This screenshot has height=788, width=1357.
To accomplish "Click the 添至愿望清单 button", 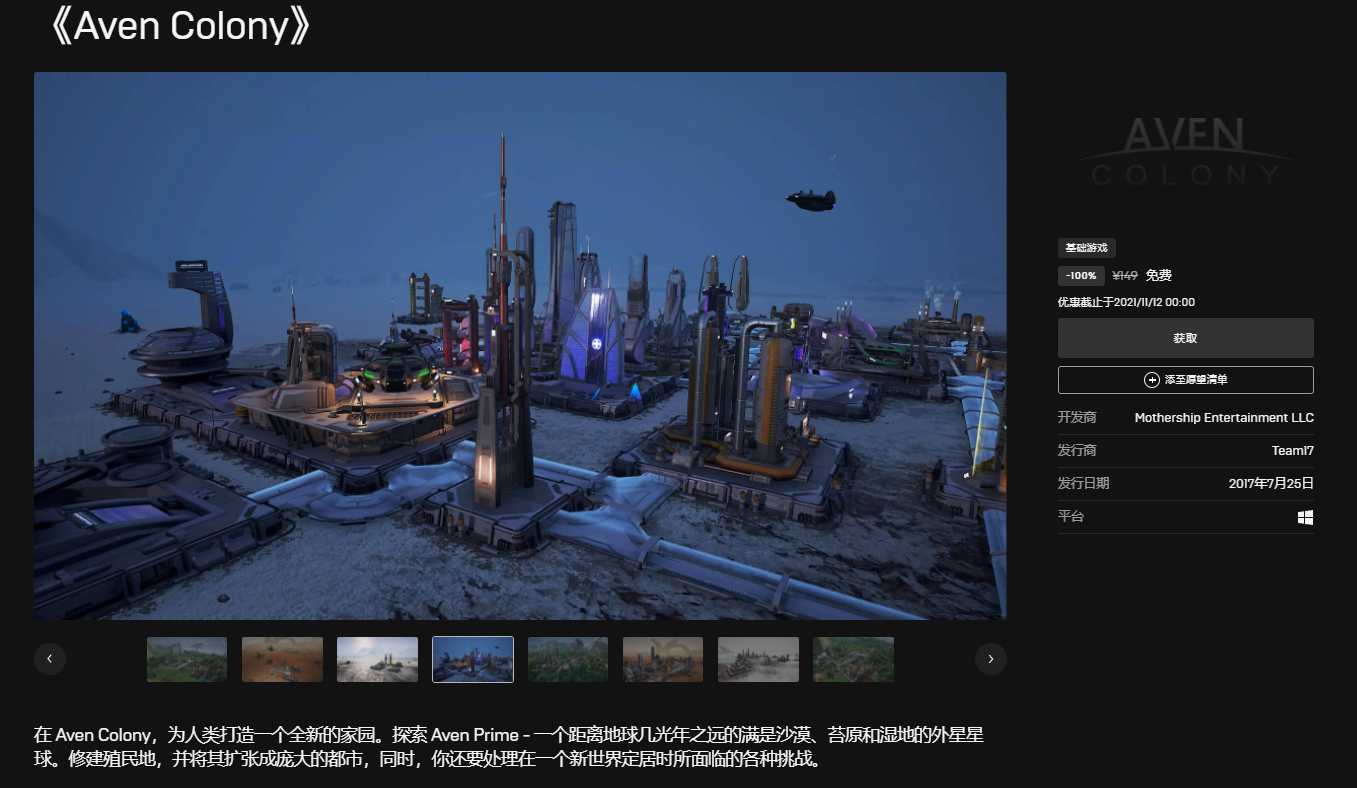I will coord(1185,380).
